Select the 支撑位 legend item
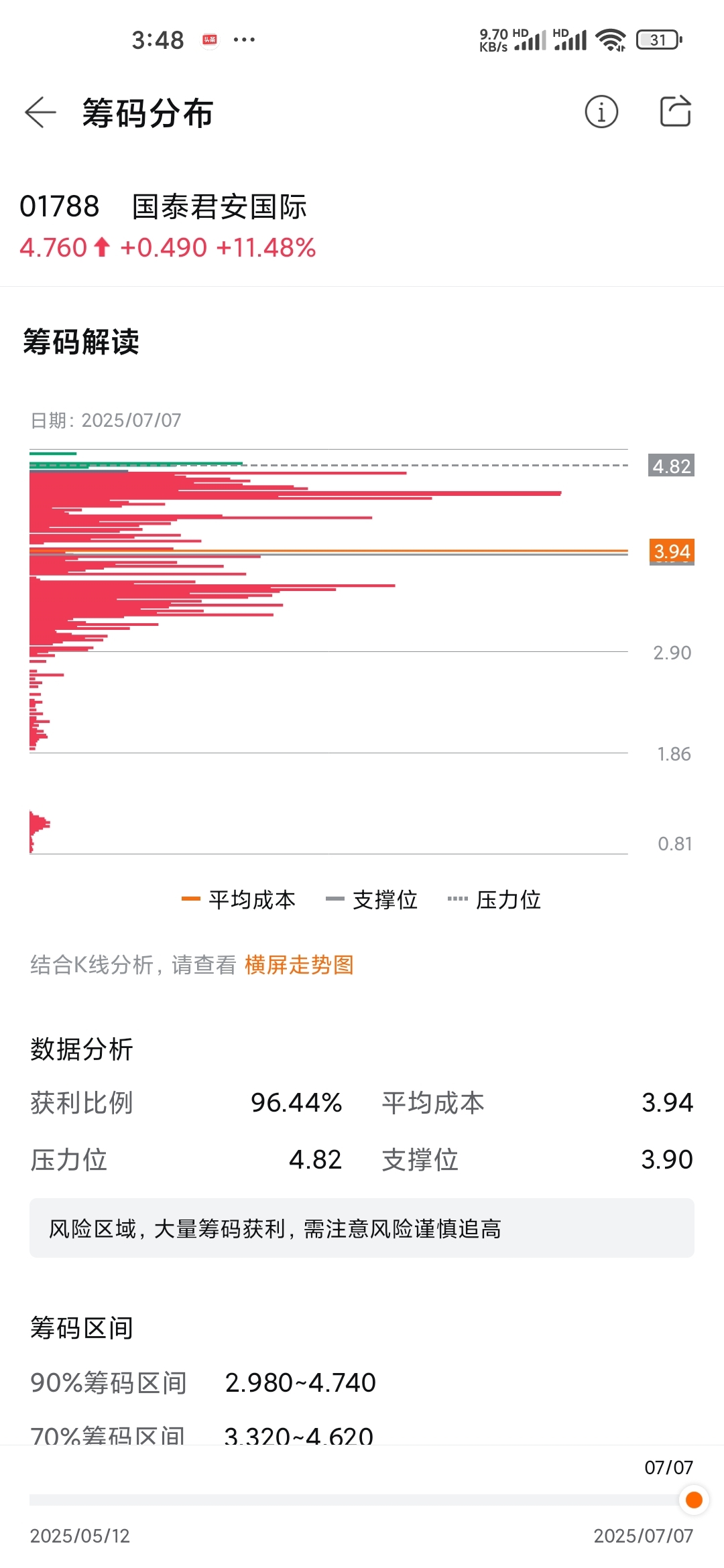This screenshot has width=724, height=1568. pos(371,899)
